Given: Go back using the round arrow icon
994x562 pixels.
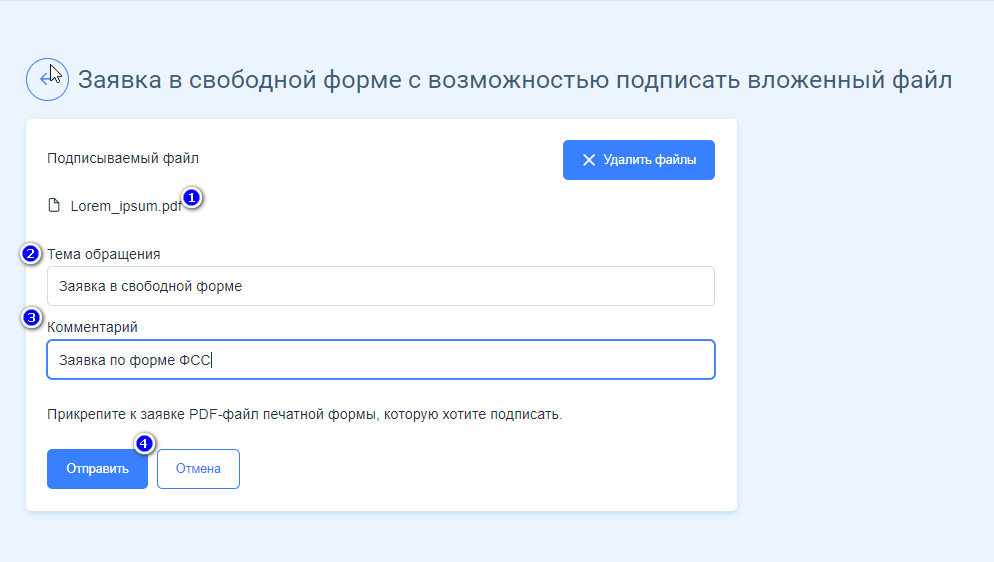Looking at the screenshot, I should pyautogui.click(x=48, y=79).
